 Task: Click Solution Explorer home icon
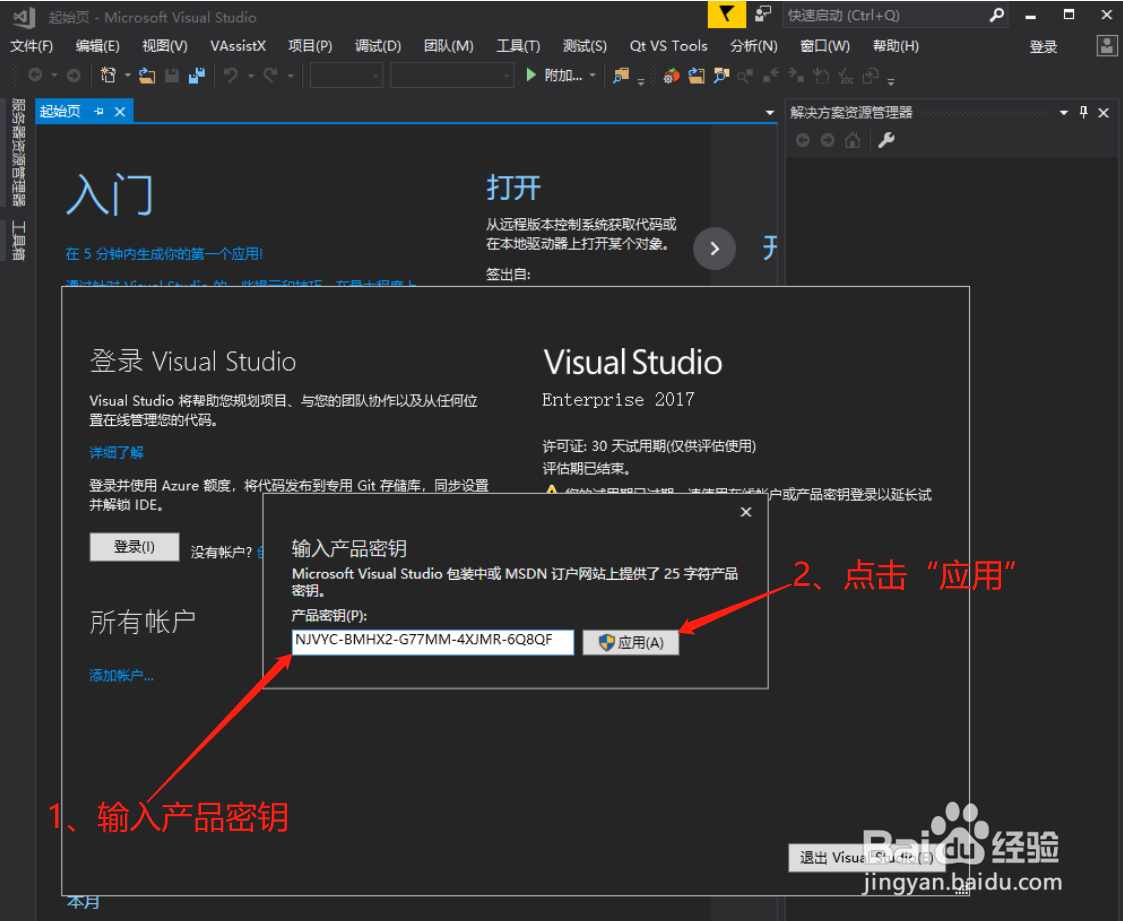click(852, 140)
